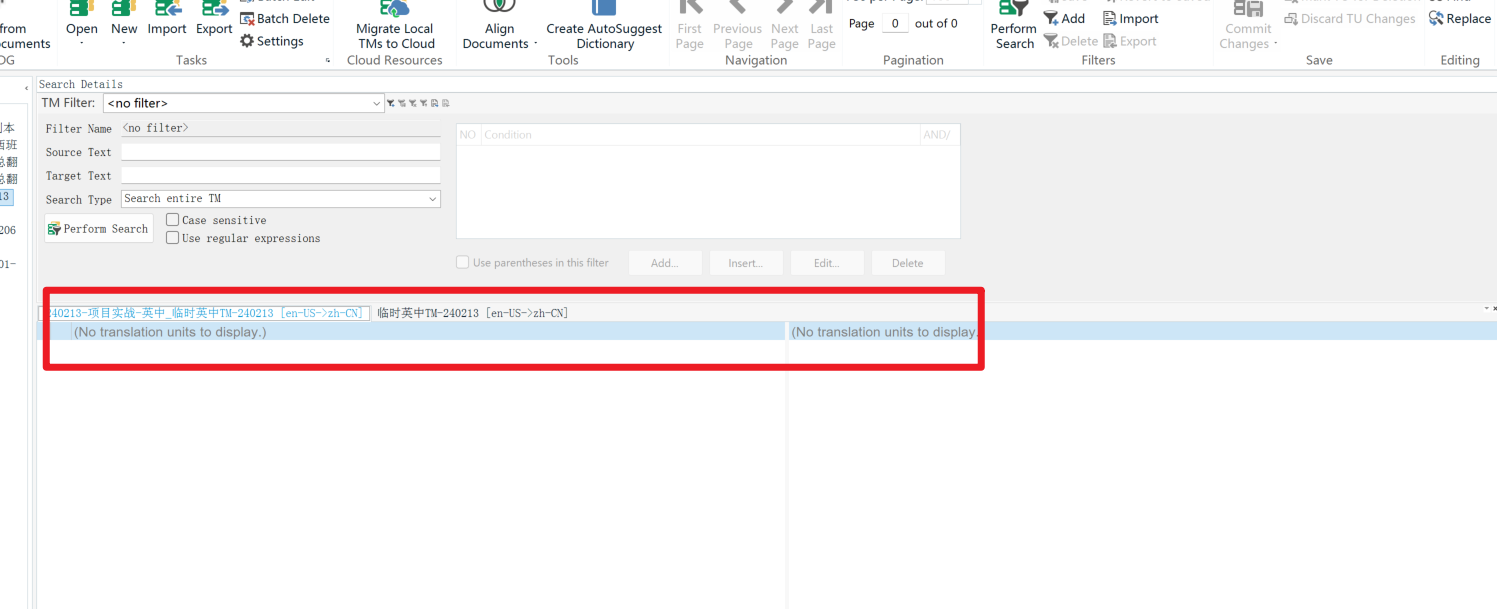
Task: Click Commit Changes in Save group
Action: point(1248,25)
